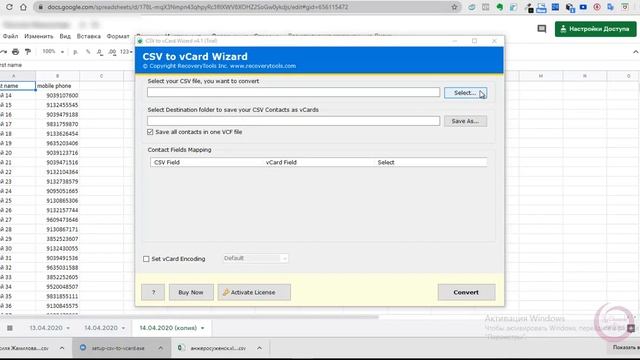This screenshot has width=640, height=360.
Task: Open the 14.04.2020 sheet tab menu arrow
Action: [123, 328]
